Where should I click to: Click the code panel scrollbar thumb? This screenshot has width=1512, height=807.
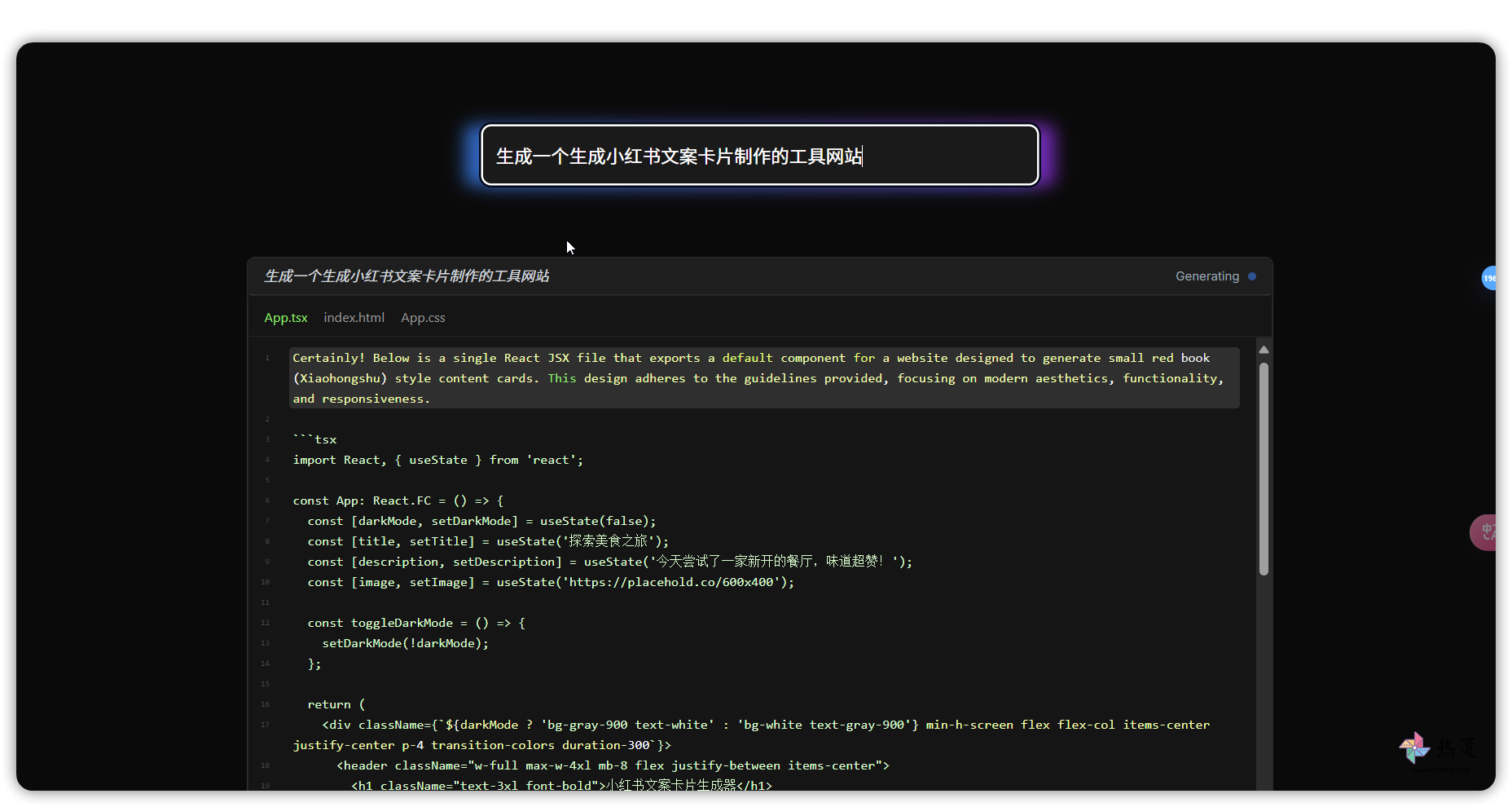pos(1264,469)
